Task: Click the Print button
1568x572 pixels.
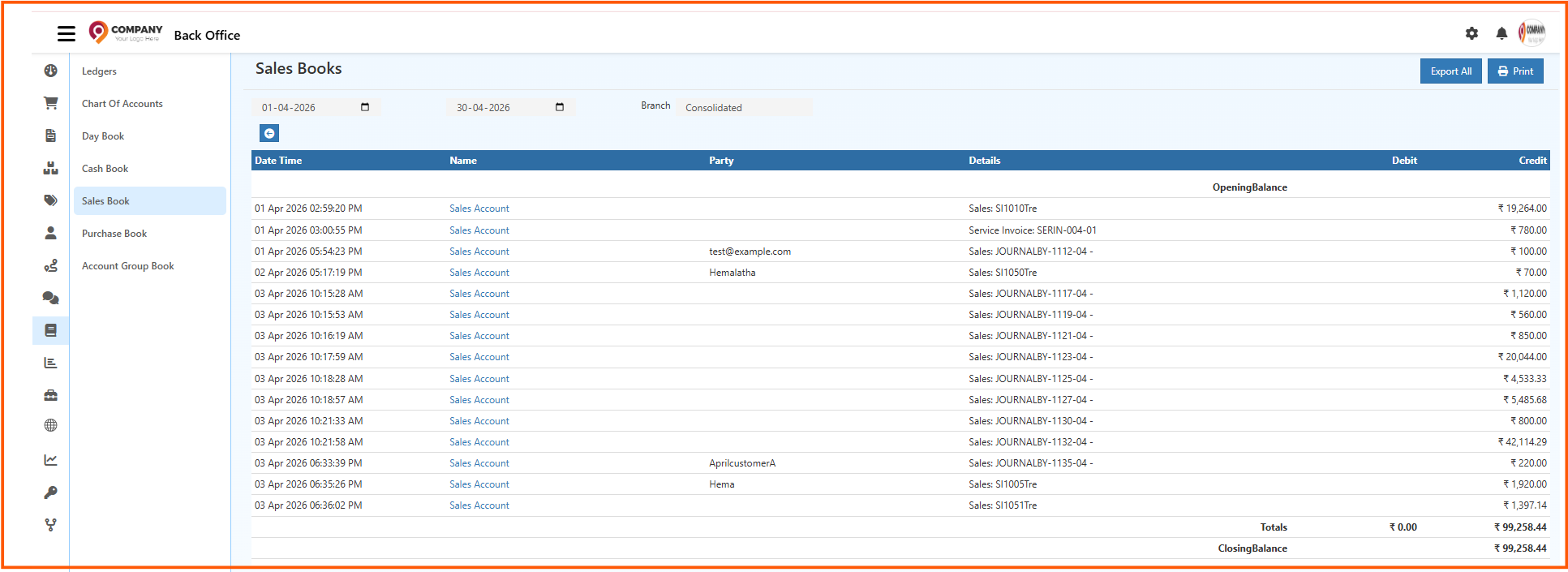Action: [x=1515, y=71]
